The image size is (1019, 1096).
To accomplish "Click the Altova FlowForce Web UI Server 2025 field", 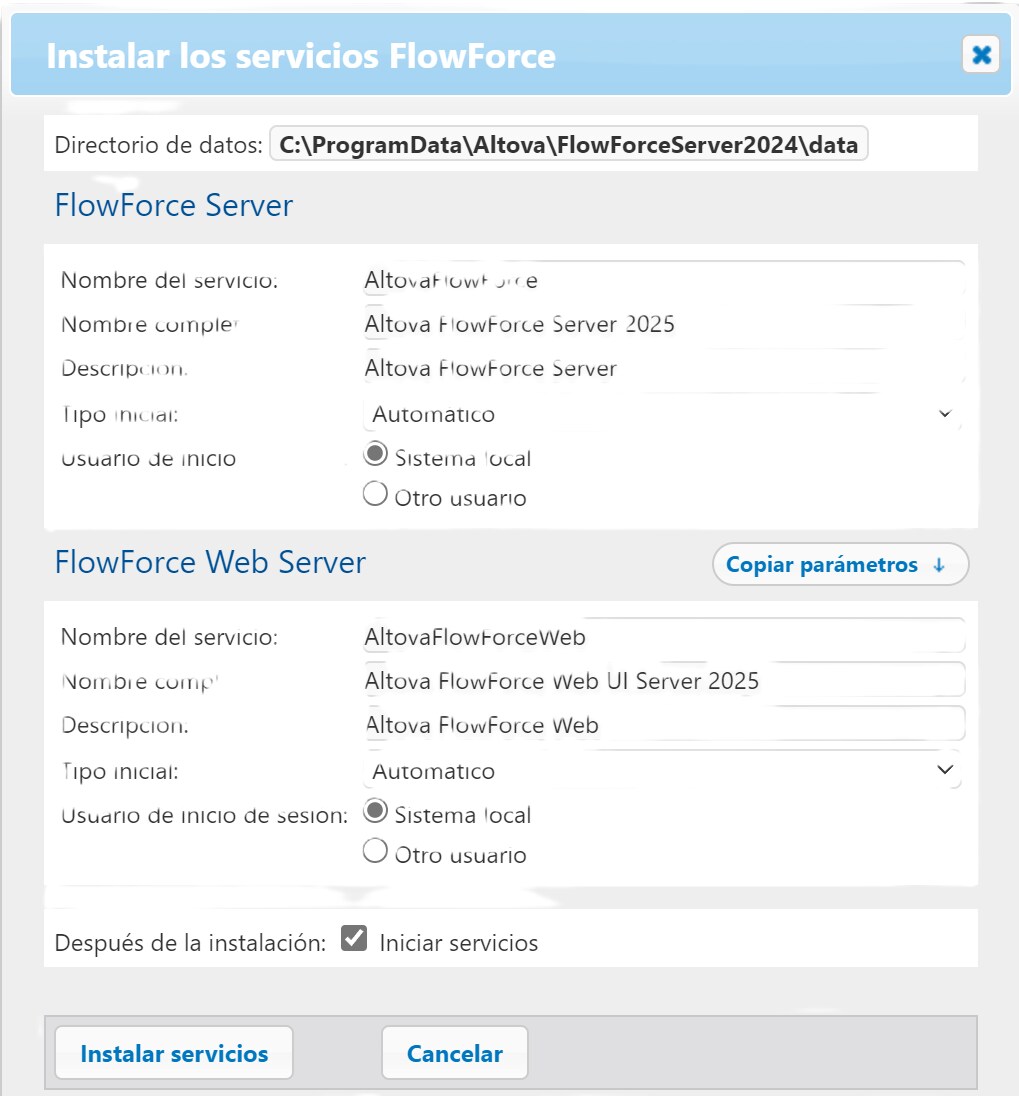I will [664, 680].
